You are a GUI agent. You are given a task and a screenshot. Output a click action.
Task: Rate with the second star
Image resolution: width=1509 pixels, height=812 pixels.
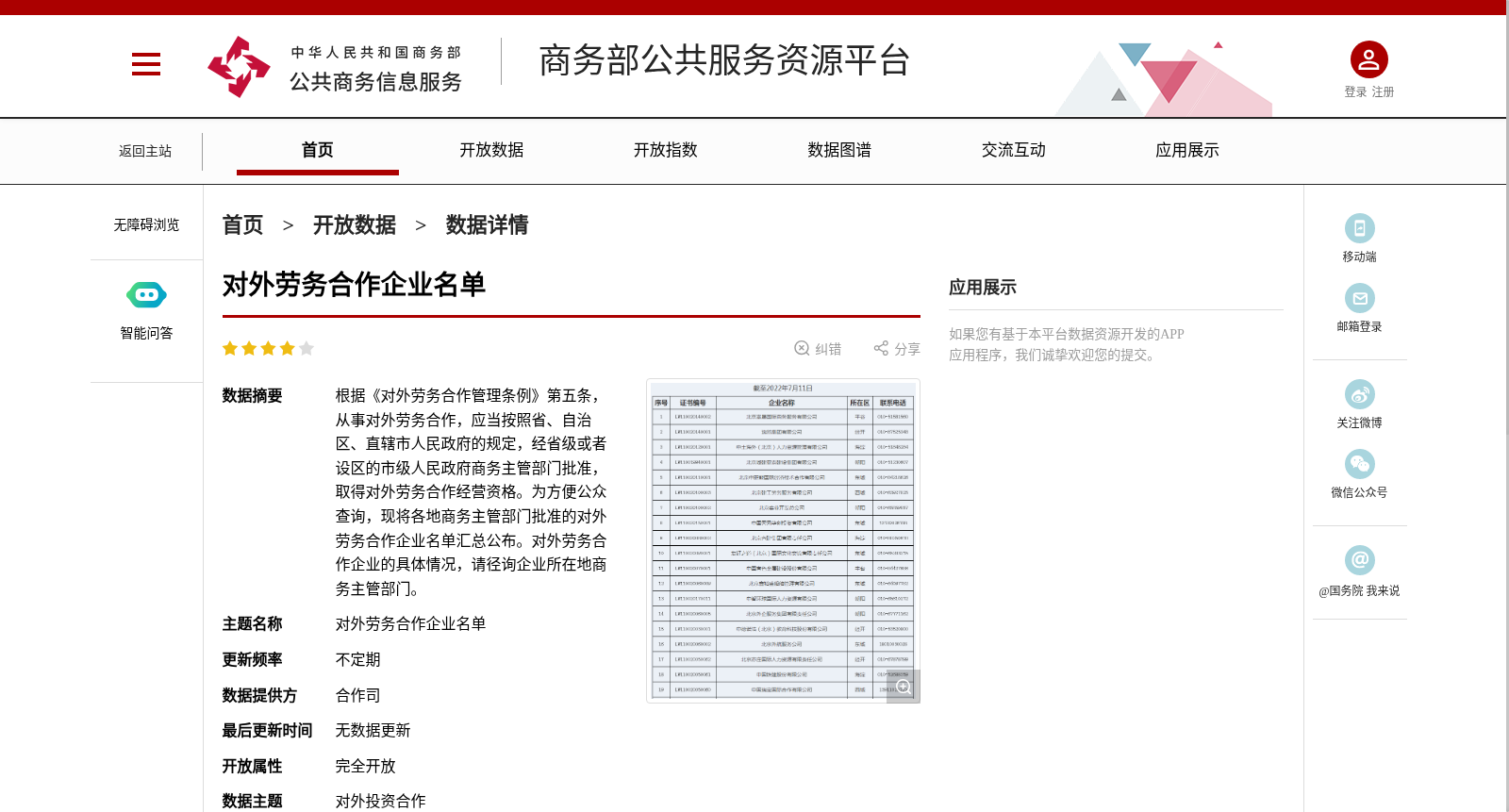(x=249, y=349)
